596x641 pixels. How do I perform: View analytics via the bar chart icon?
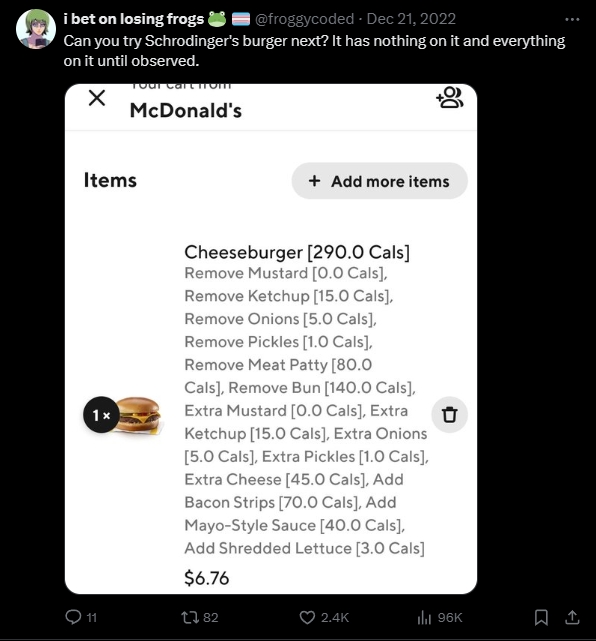(424, 617)
